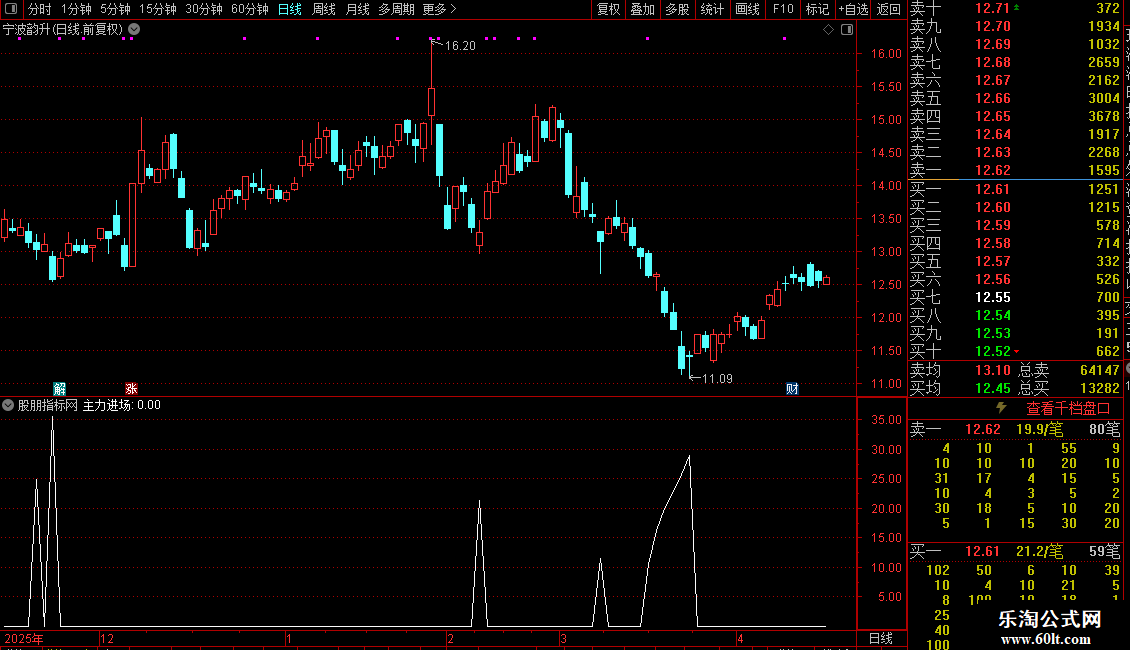Open F10 company information
This screenshot has height=650, width=1130.
click(x=783, y=9)
